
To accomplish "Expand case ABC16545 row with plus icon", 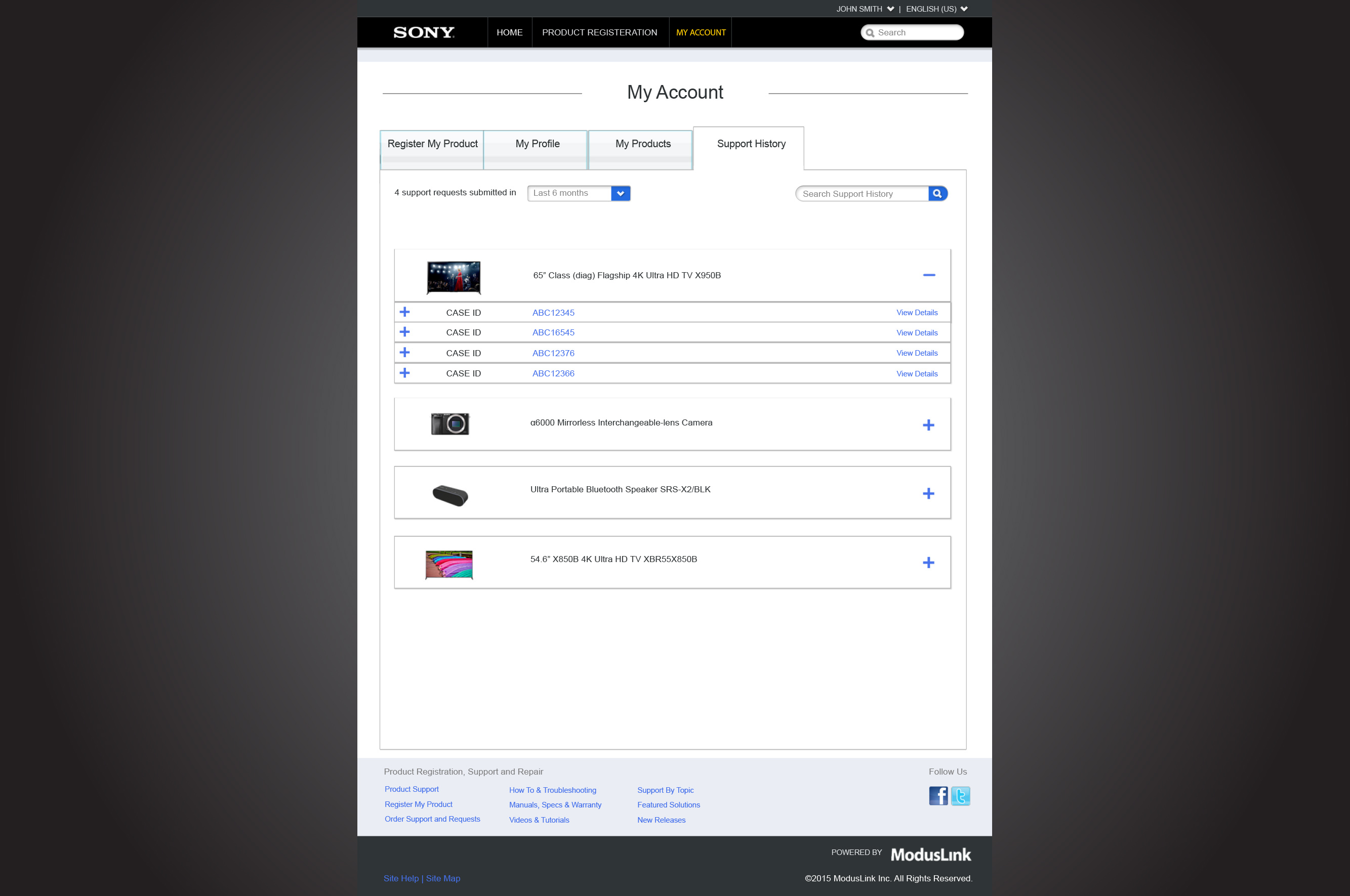I will (x=404, y=332).
